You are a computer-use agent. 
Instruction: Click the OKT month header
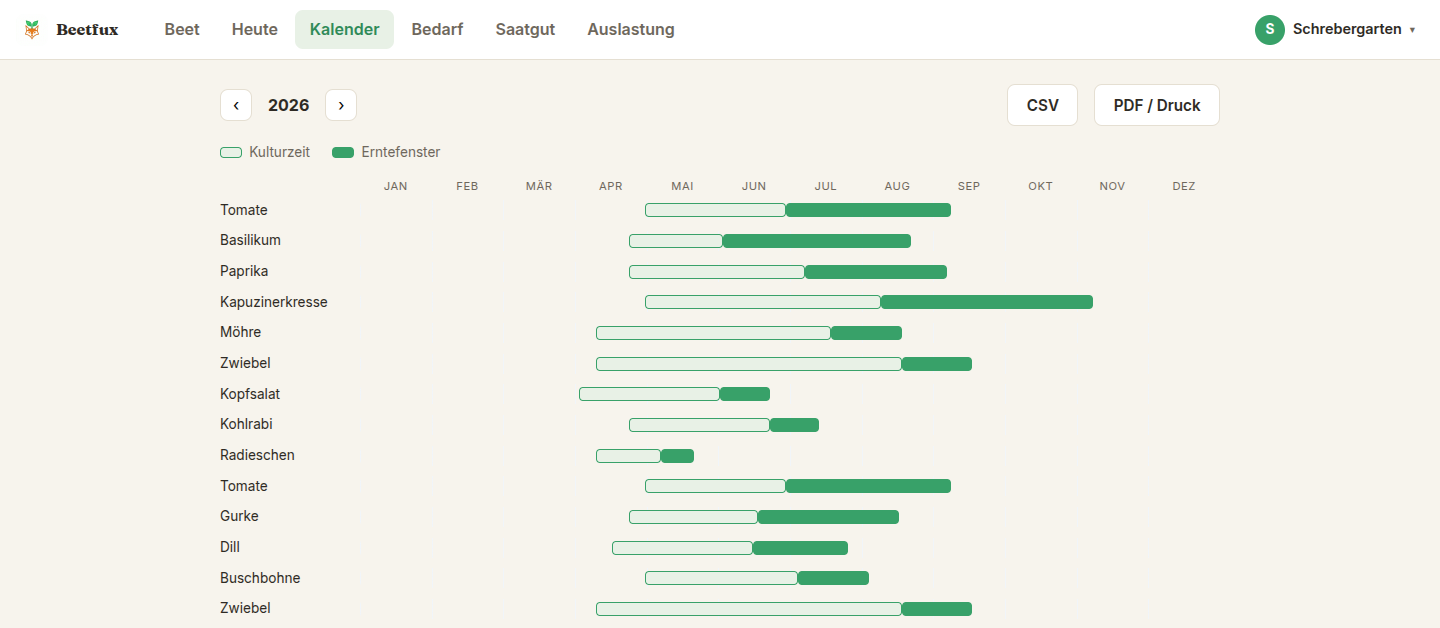[1040, 186]
